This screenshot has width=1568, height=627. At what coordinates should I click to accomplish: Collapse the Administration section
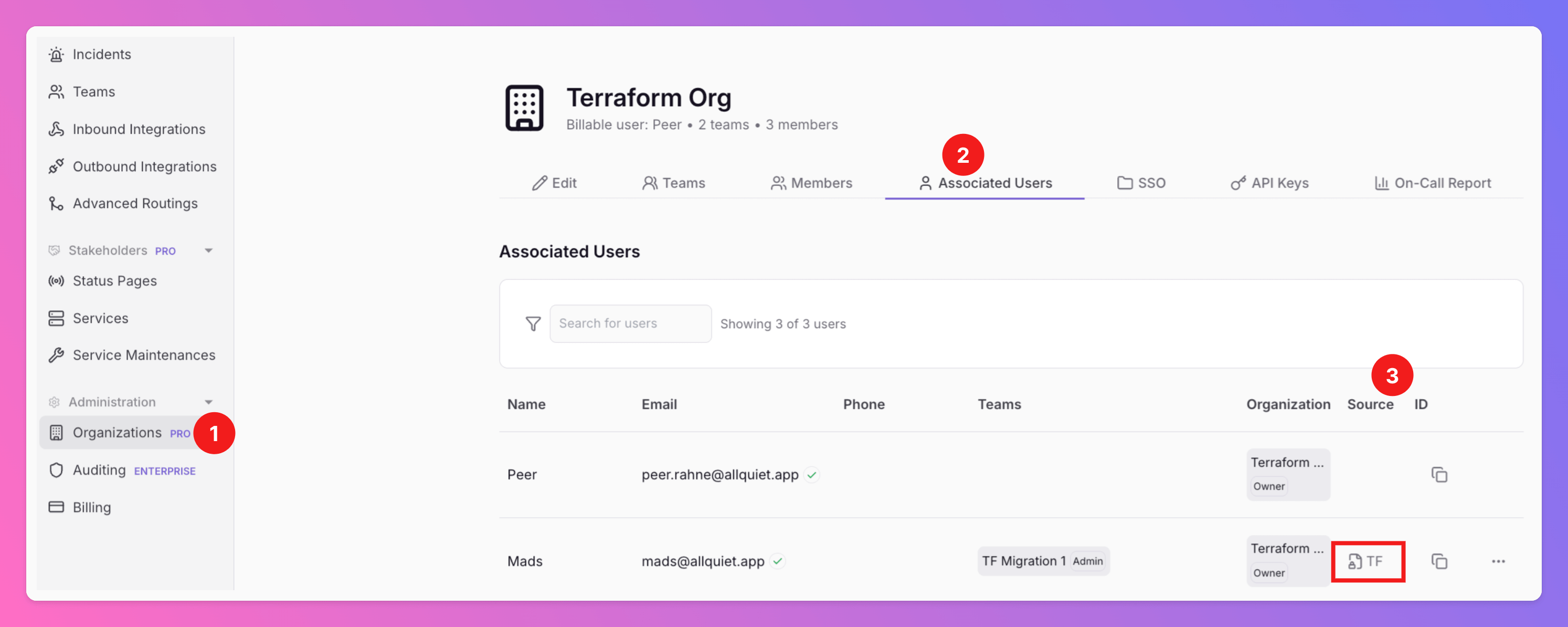pyautogui.click(x=209, y=402)
